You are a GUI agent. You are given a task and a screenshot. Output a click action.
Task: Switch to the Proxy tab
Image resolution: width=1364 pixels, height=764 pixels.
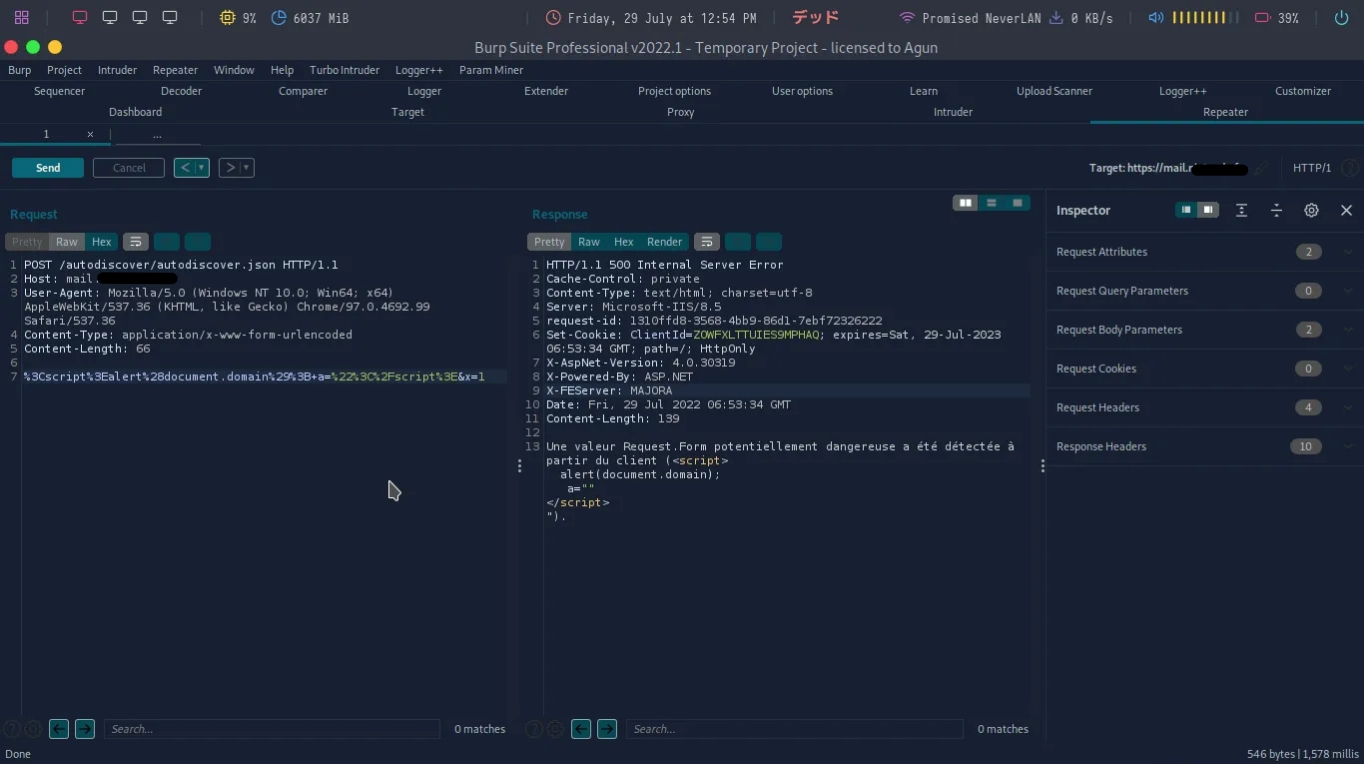(680, 112)
